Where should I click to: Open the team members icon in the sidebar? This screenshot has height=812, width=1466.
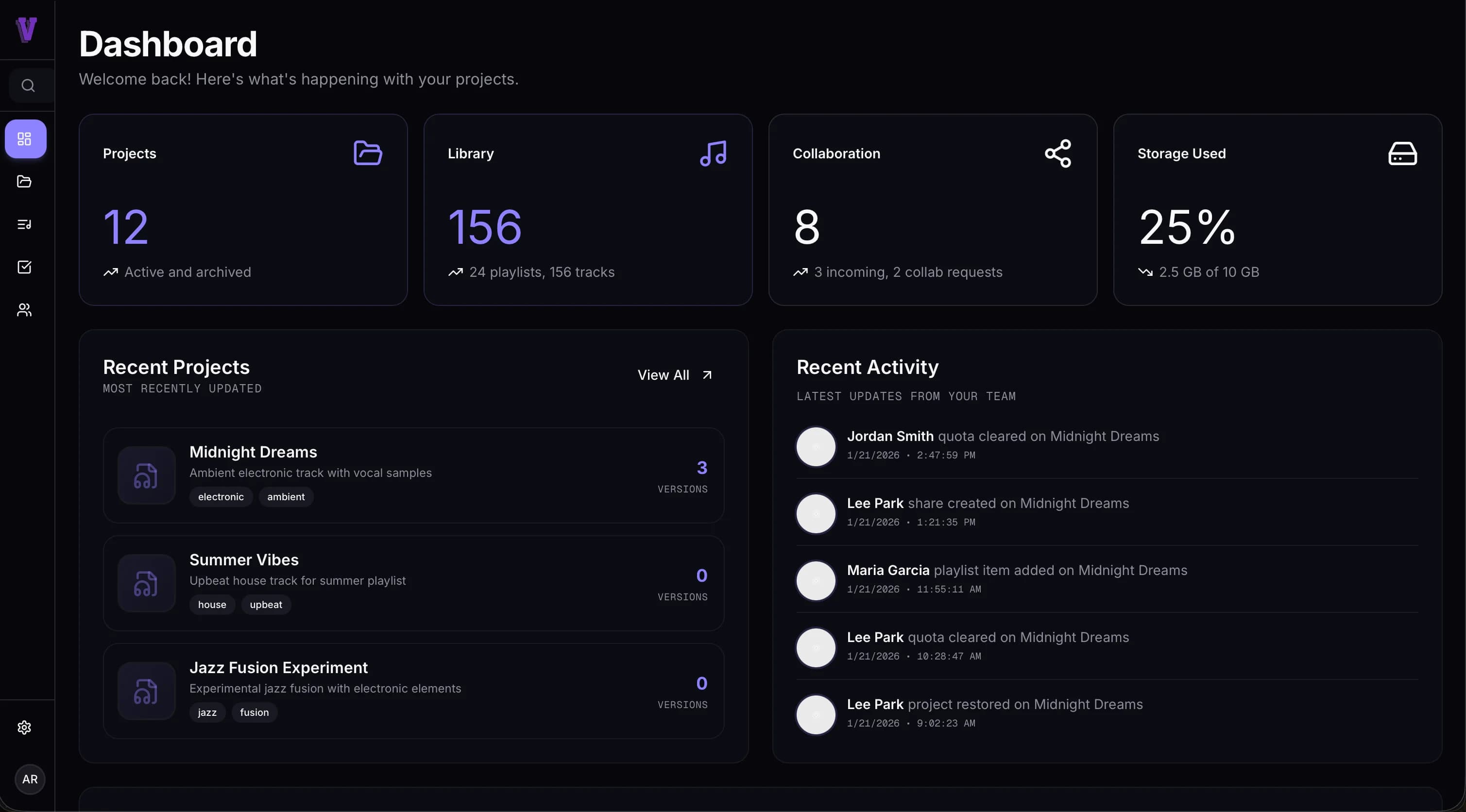(24, 309)
